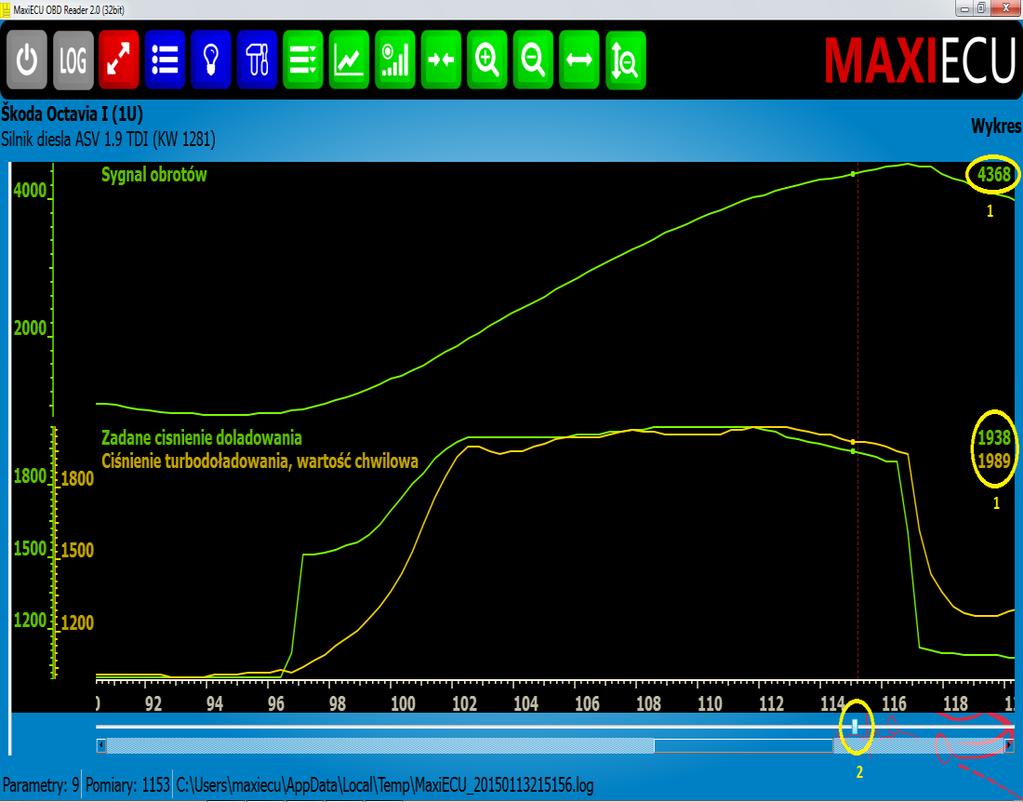1023x802 pixels.
Task: Click the green marker point on the RPM curve
Action: click(x=853, y=174)
